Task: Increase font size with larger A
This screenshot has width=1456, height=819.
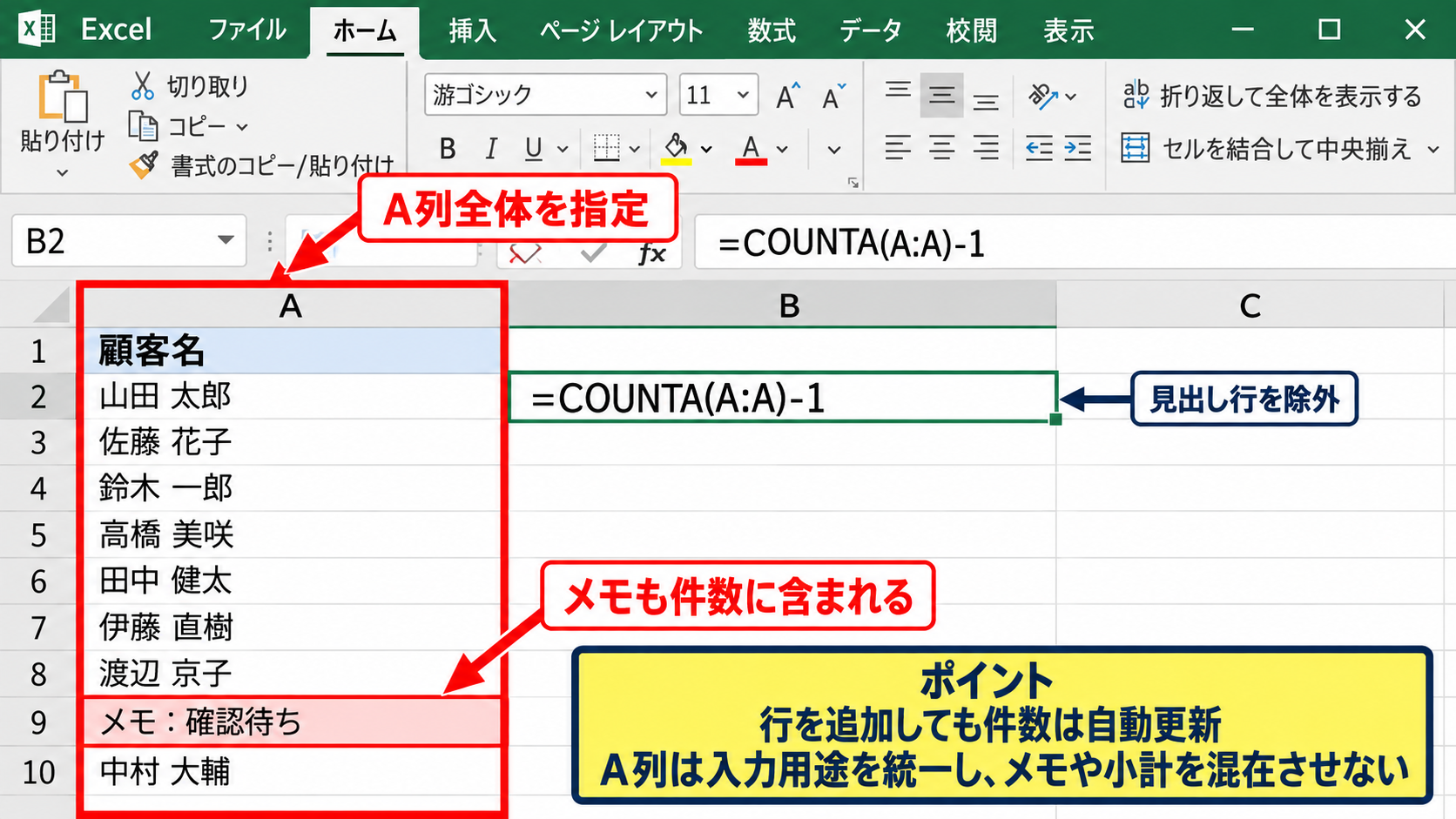Action: (788, 96)
